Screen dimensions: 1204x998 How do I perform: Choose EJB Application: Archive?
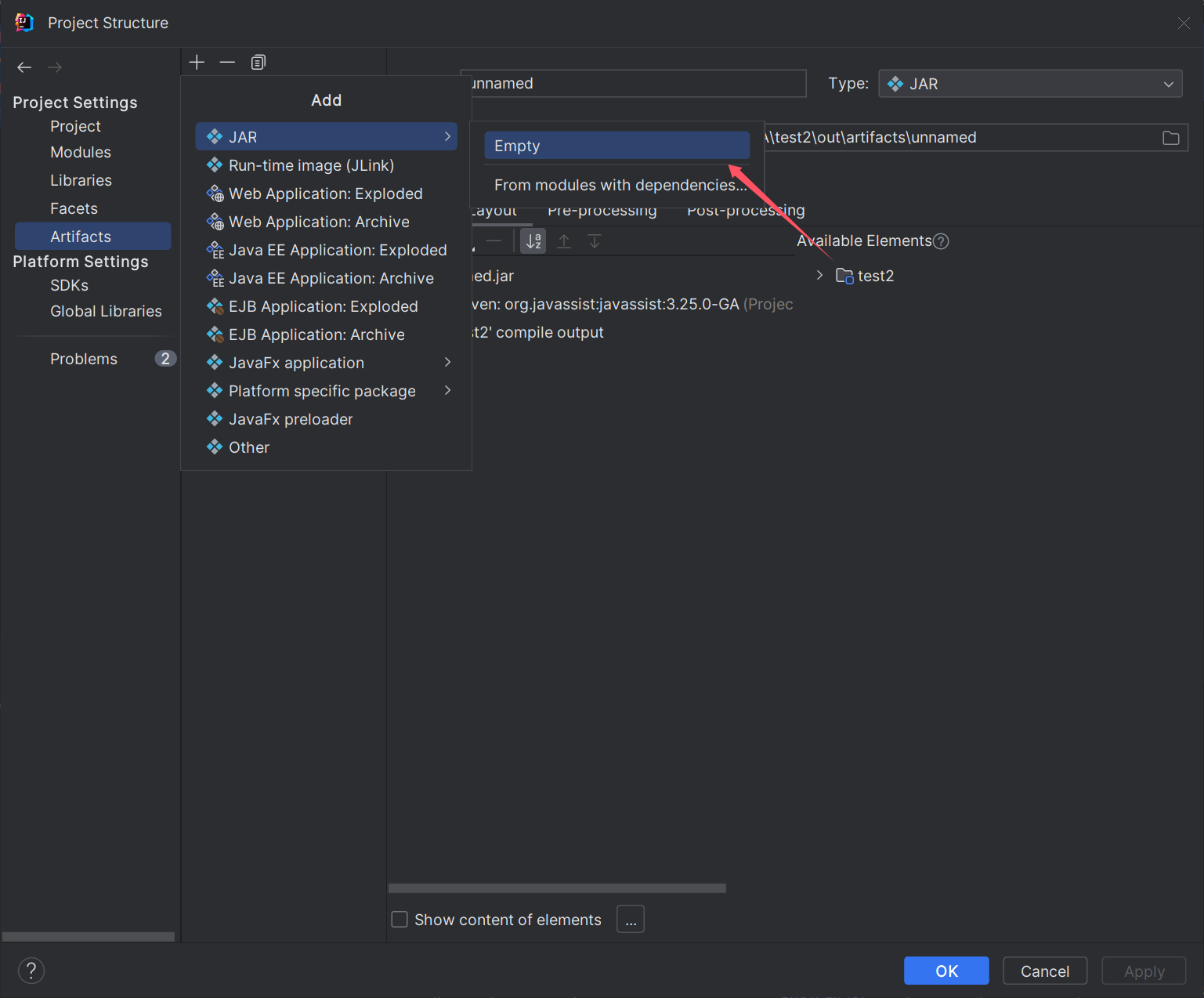(326, 334)
